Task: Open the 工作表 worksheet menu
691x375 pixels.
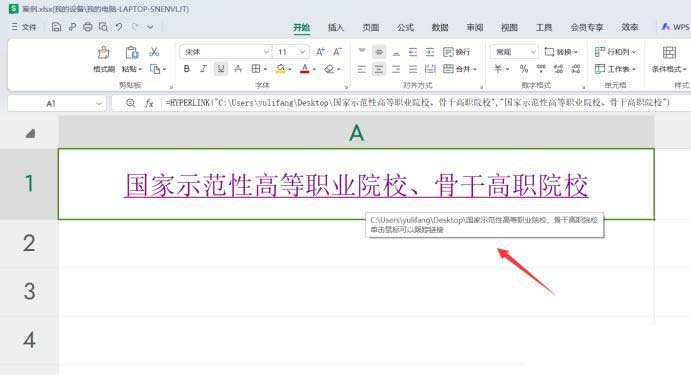Action: pyautogui.click(x=615, y=69)
